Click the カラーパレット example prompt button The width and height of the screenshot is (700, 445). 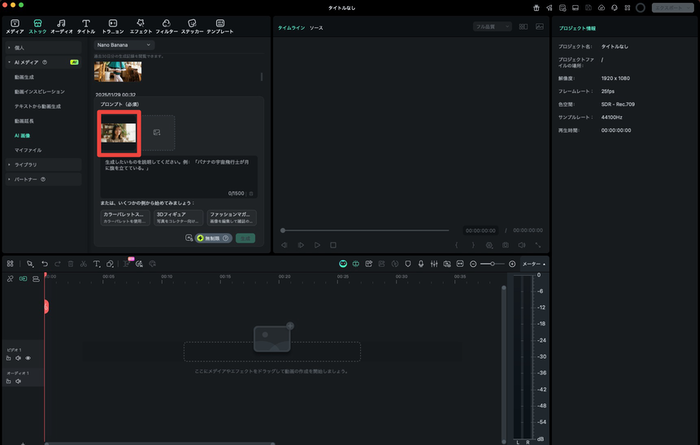click(125, 217)
